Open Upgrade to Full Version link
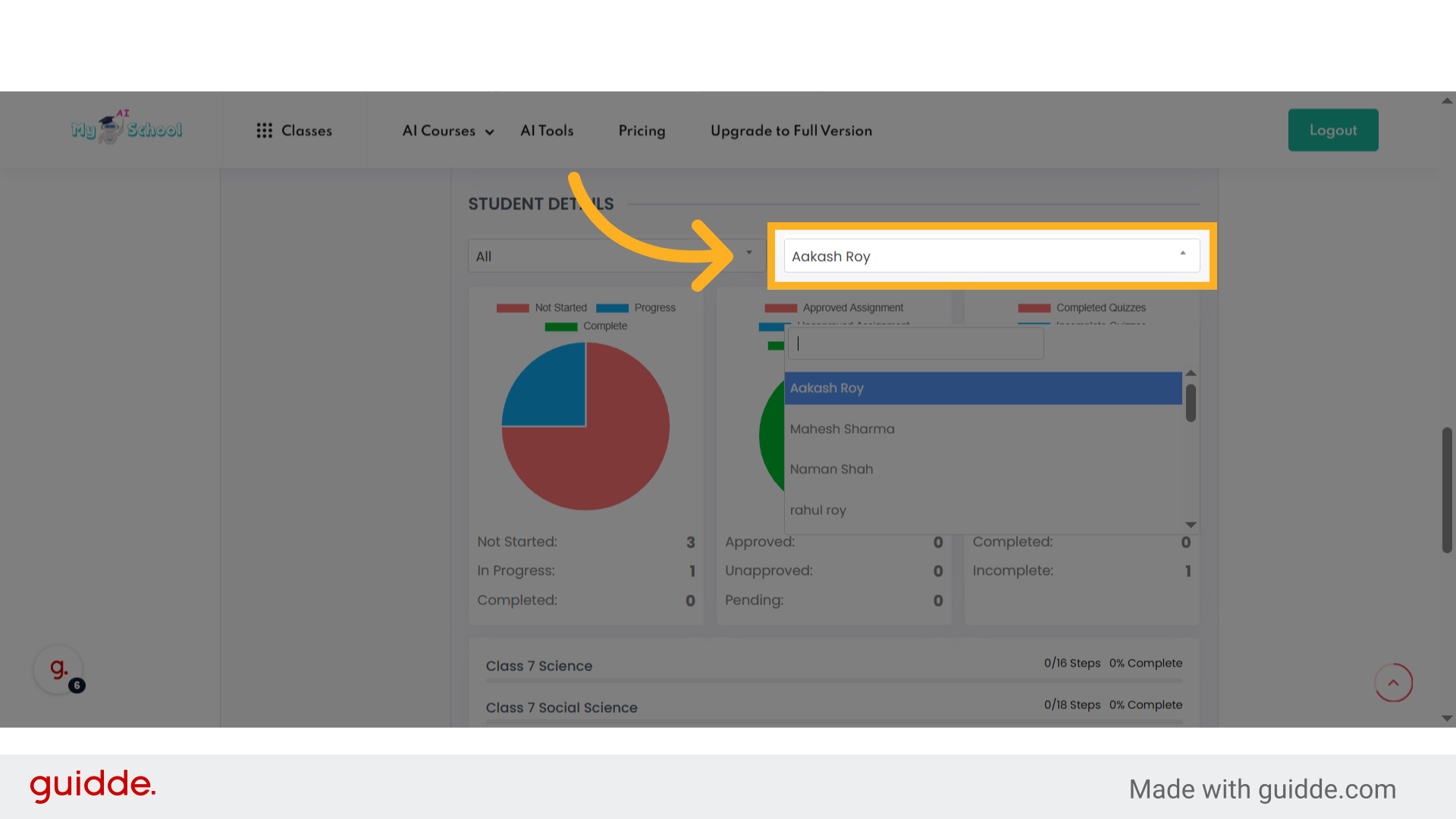1456x819 pixels. [x=791, y=130]
